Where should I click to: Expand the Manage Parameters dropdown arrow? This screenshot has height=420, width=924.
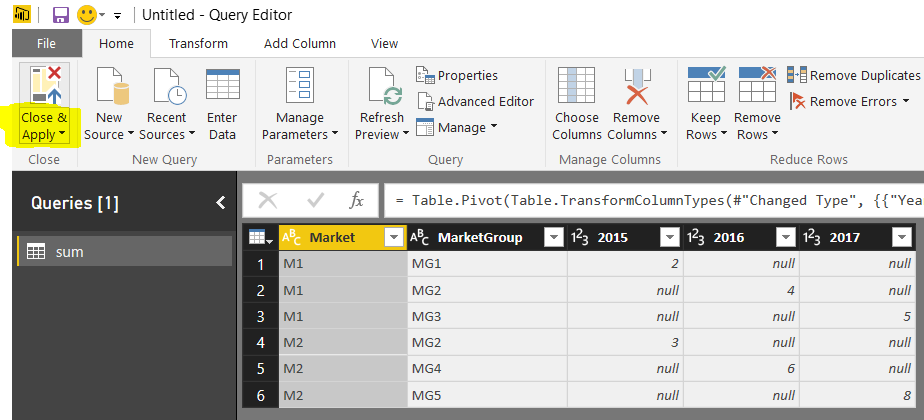pos(335,134)
